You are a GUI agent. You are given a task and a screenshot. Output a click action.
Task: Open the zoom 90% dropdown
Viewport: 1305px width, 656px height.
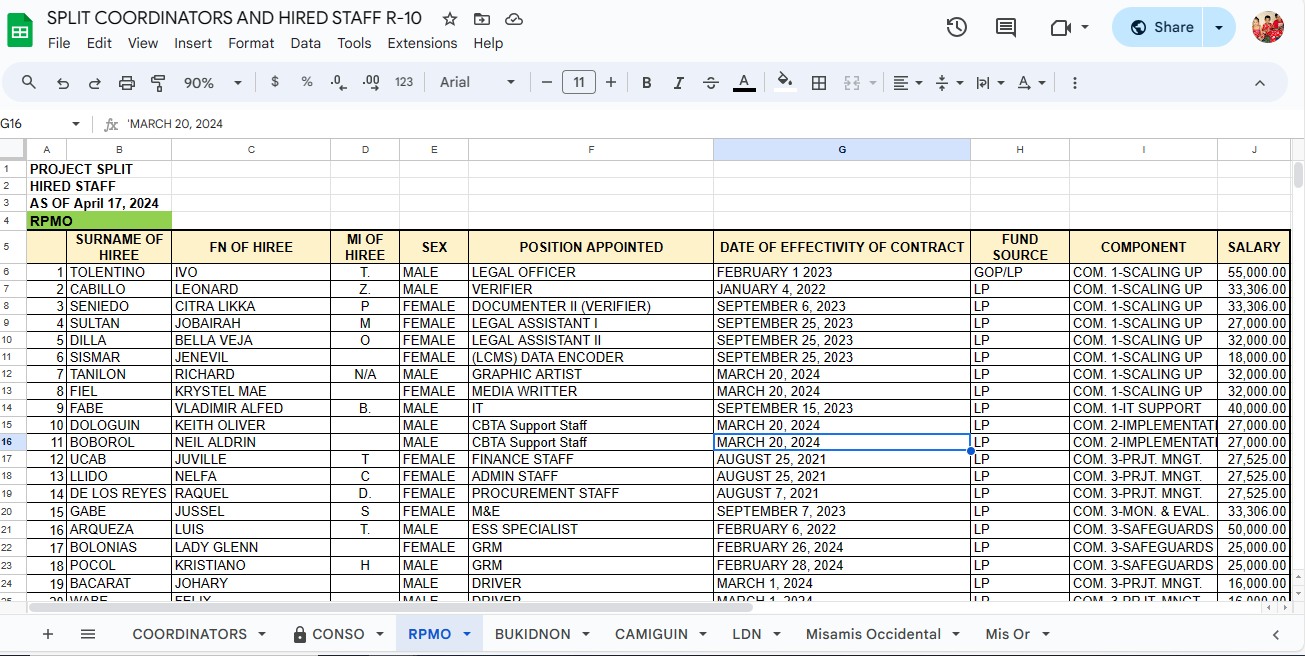(x=213, y=82)
